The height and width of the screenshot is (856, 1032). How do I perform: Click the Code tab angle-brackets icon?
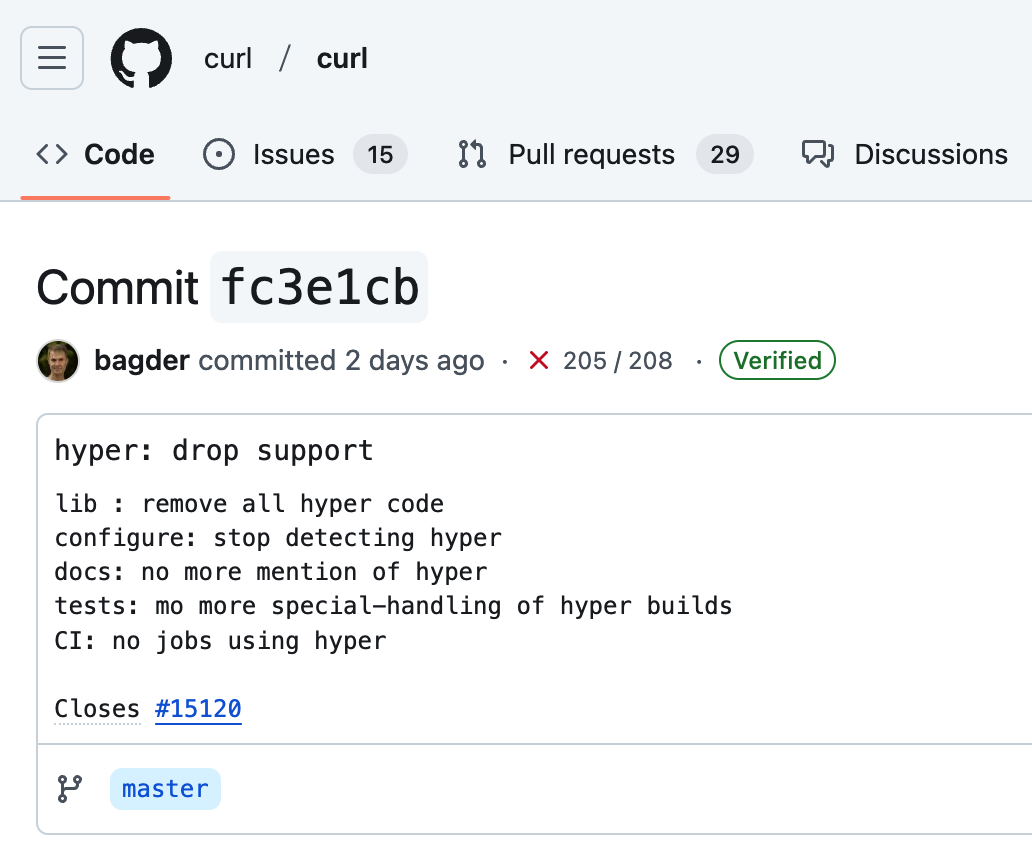click(52, 154)
